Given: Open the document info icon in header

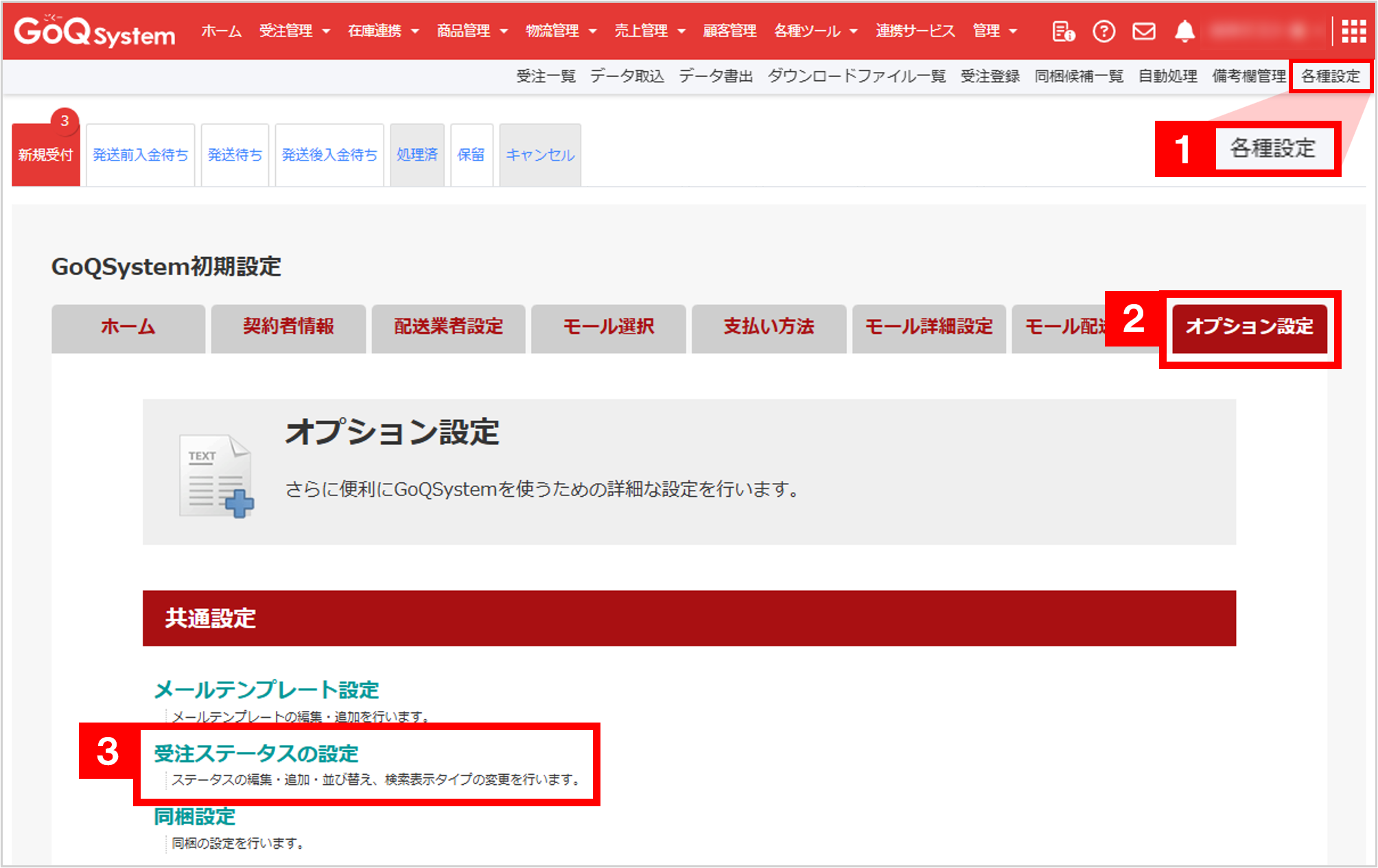Looking at the screenshot, I should coord(1063,32).
